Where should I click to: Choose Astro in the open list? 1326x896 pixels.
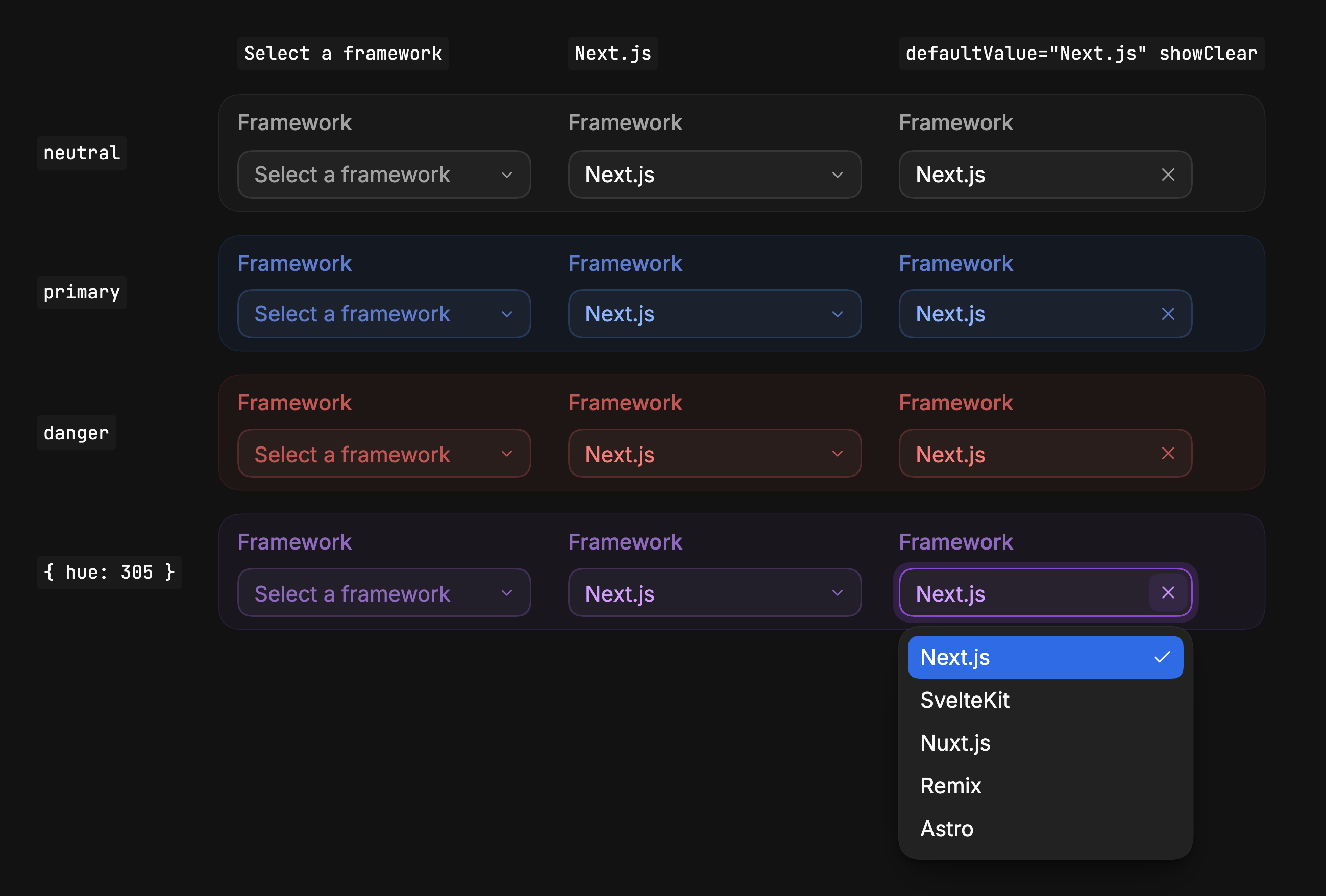1045,828
